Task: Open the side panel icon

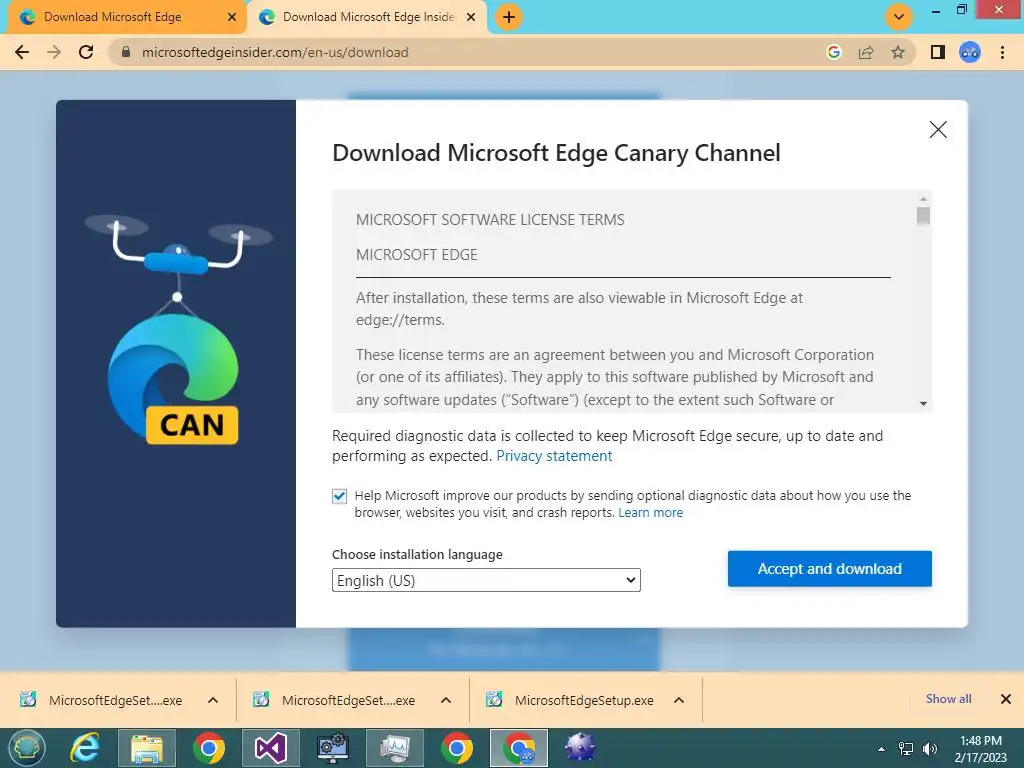Action: click(x=938, y=52)
